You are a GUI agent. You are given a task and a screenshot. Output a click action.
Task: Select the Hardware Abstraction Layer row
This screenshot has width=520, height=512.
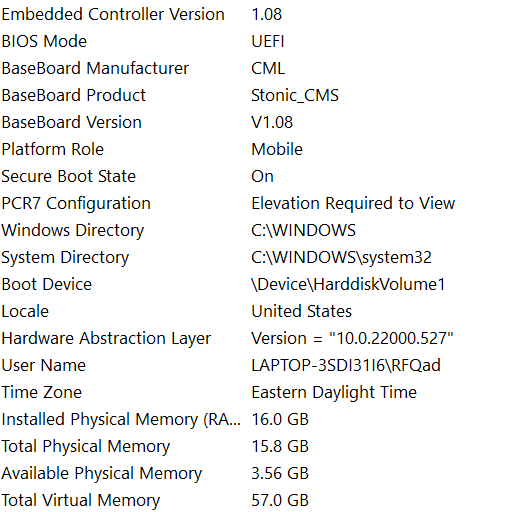(260, 338)
